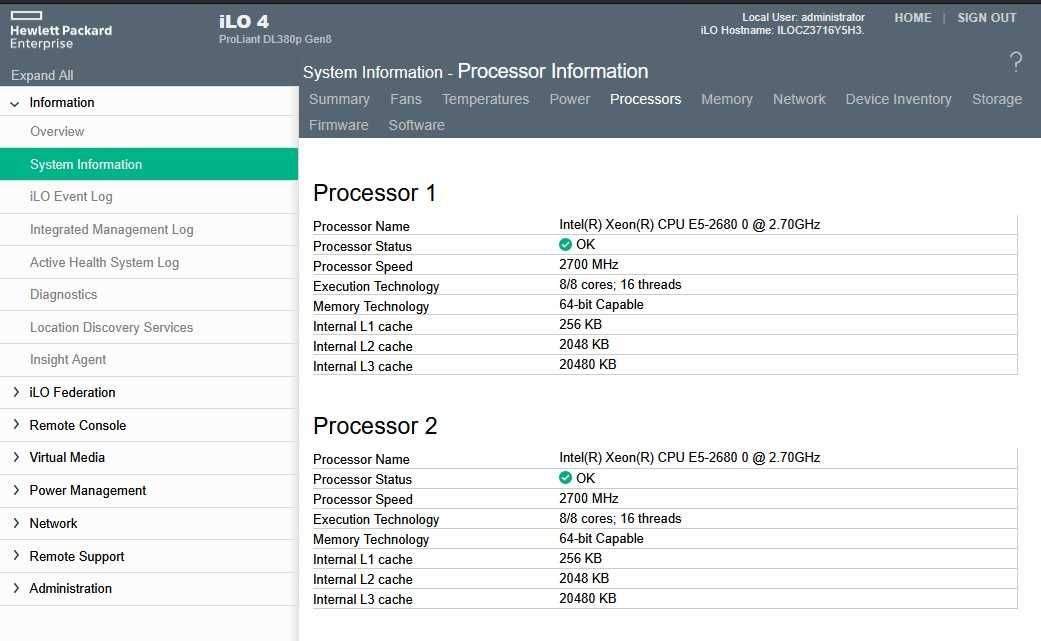
Task: Expand the Virtual Media section
Action: tap(16, 457)
